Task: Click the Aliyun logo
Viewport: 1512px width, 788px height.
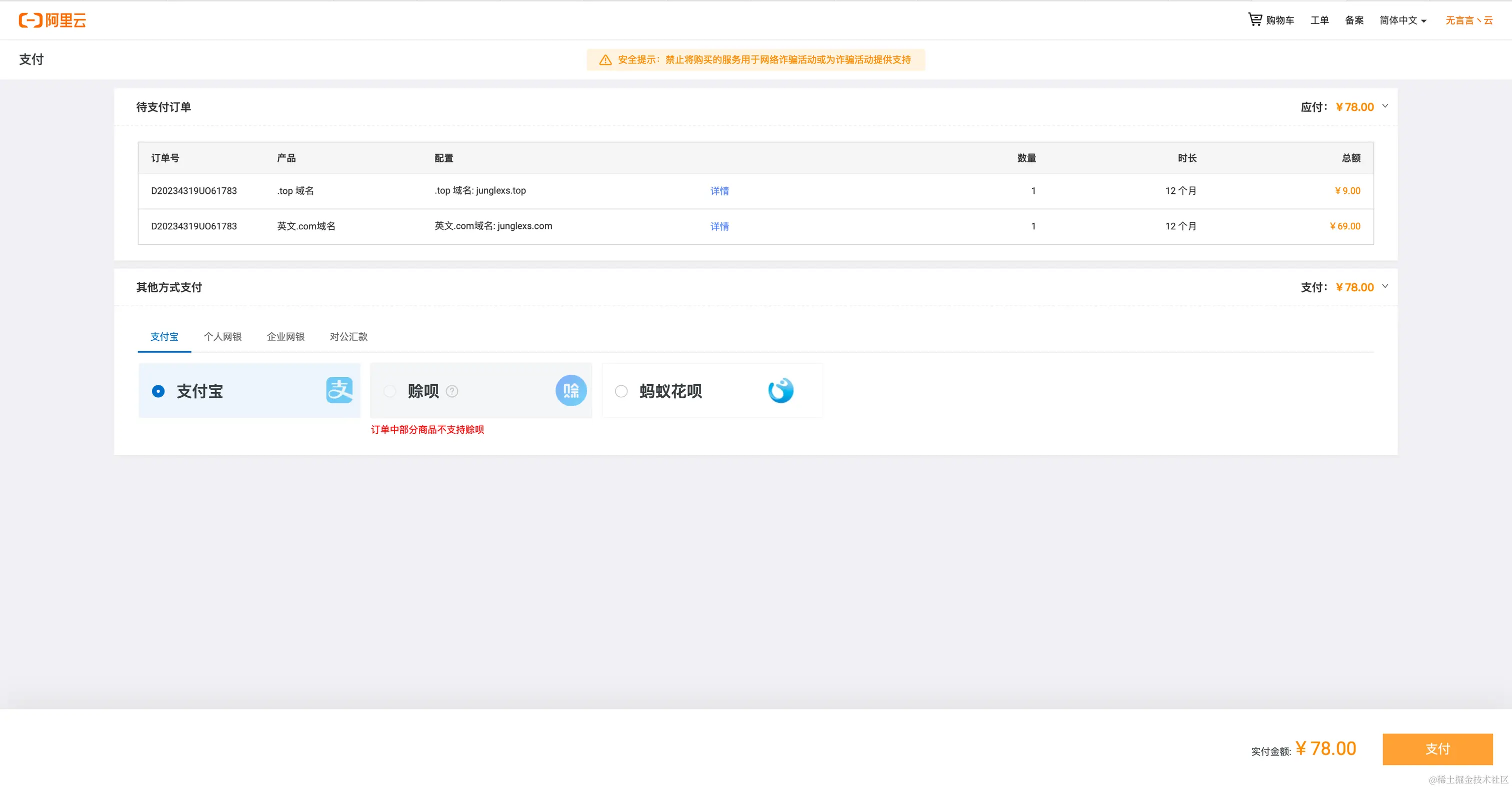Action: 52,20
